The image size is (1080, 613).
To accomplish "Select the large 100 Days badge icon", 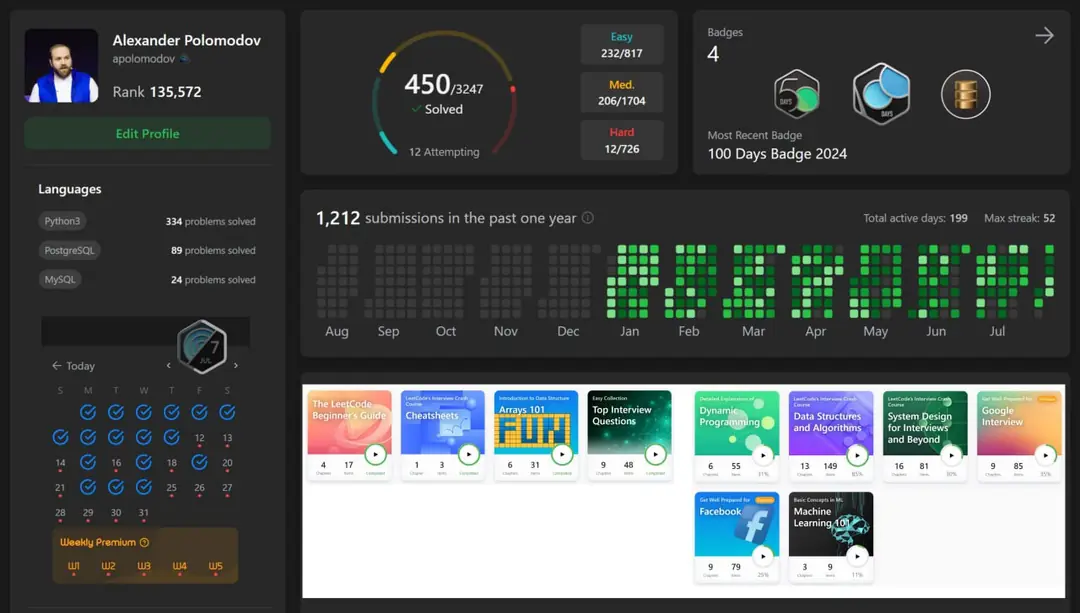I will click(x=882, y=94).
